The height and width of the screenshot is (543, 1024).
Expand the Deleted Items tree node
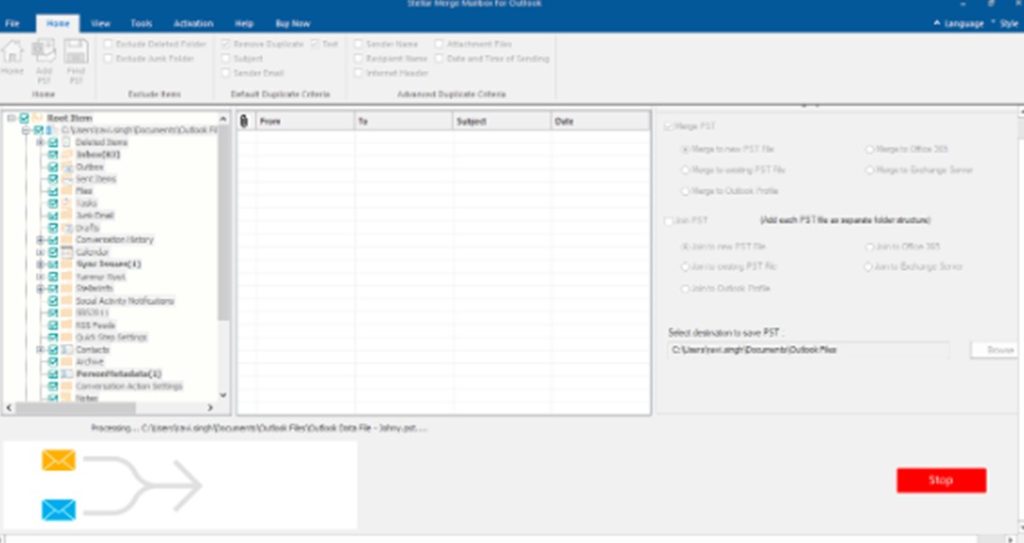40,143
